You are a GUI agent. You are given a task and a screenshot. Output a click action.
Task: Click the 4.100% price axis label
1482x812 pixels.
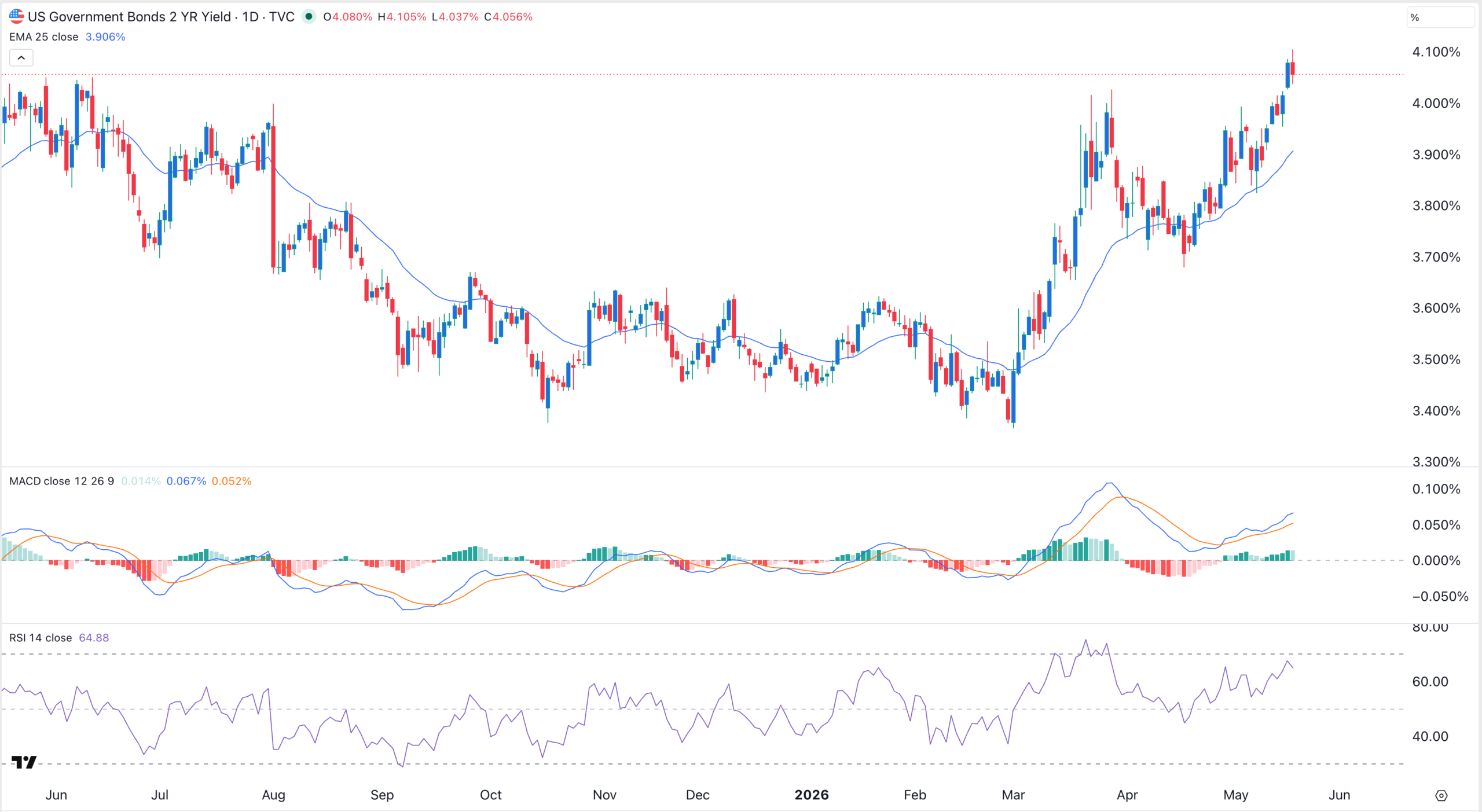click(1436, 52)
